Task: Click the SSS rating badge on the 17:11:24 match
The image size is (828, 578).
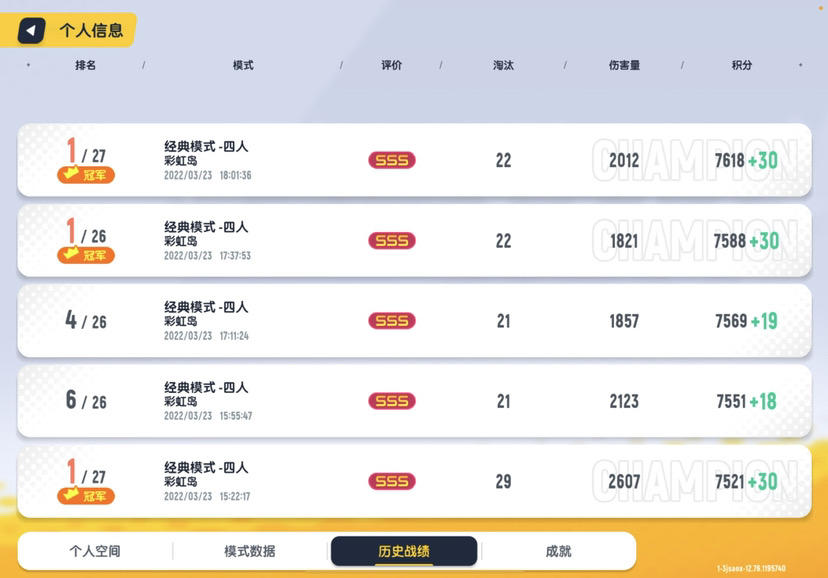Action: point(392,320)
